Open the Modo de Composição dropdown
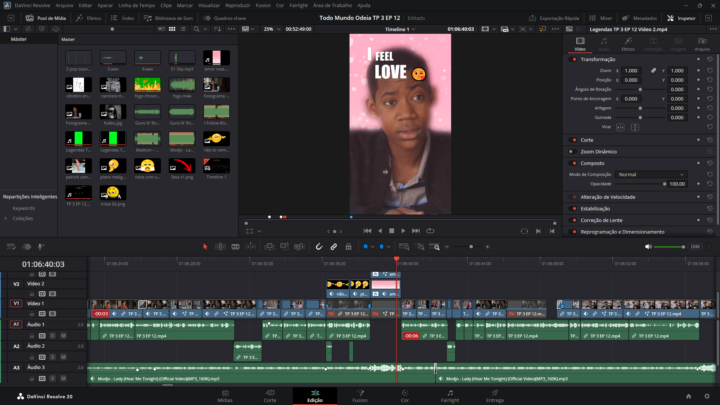This screenshot has width=720, height=405. [650, 174]
